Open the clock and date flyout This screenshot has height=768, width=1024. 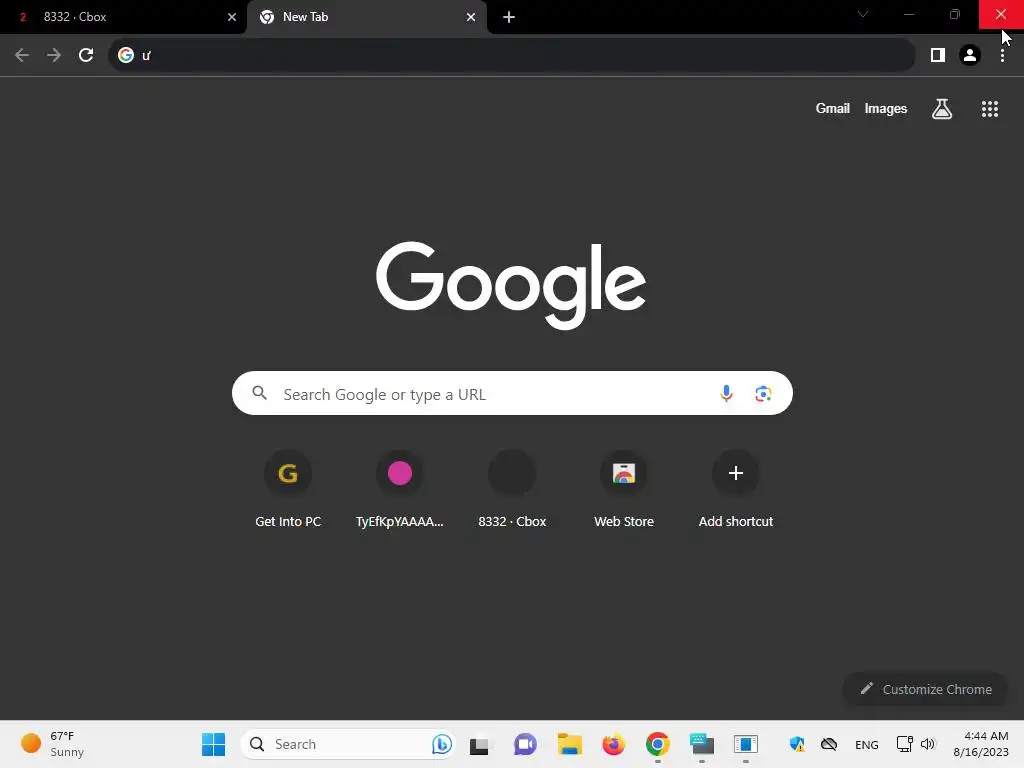click(981, 744)
